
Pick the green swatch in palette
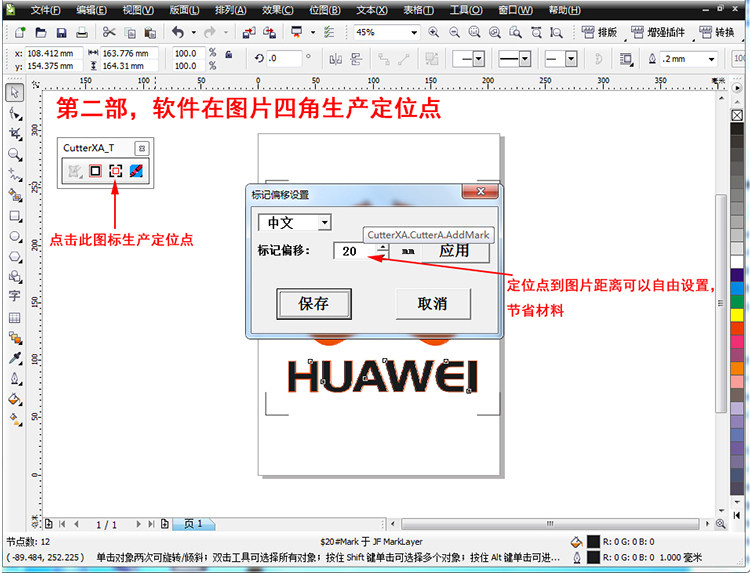pos(737,302)
